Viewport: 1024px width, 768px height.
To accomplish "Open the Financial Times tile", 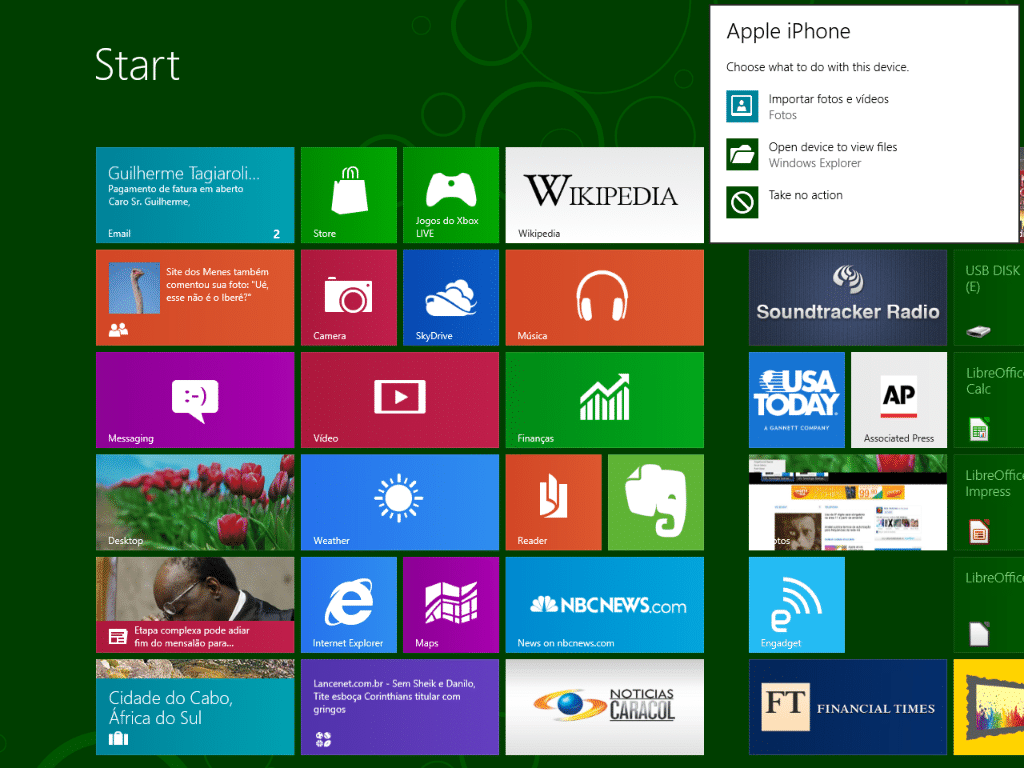I will pyautogui.click(x=847, y=707).
